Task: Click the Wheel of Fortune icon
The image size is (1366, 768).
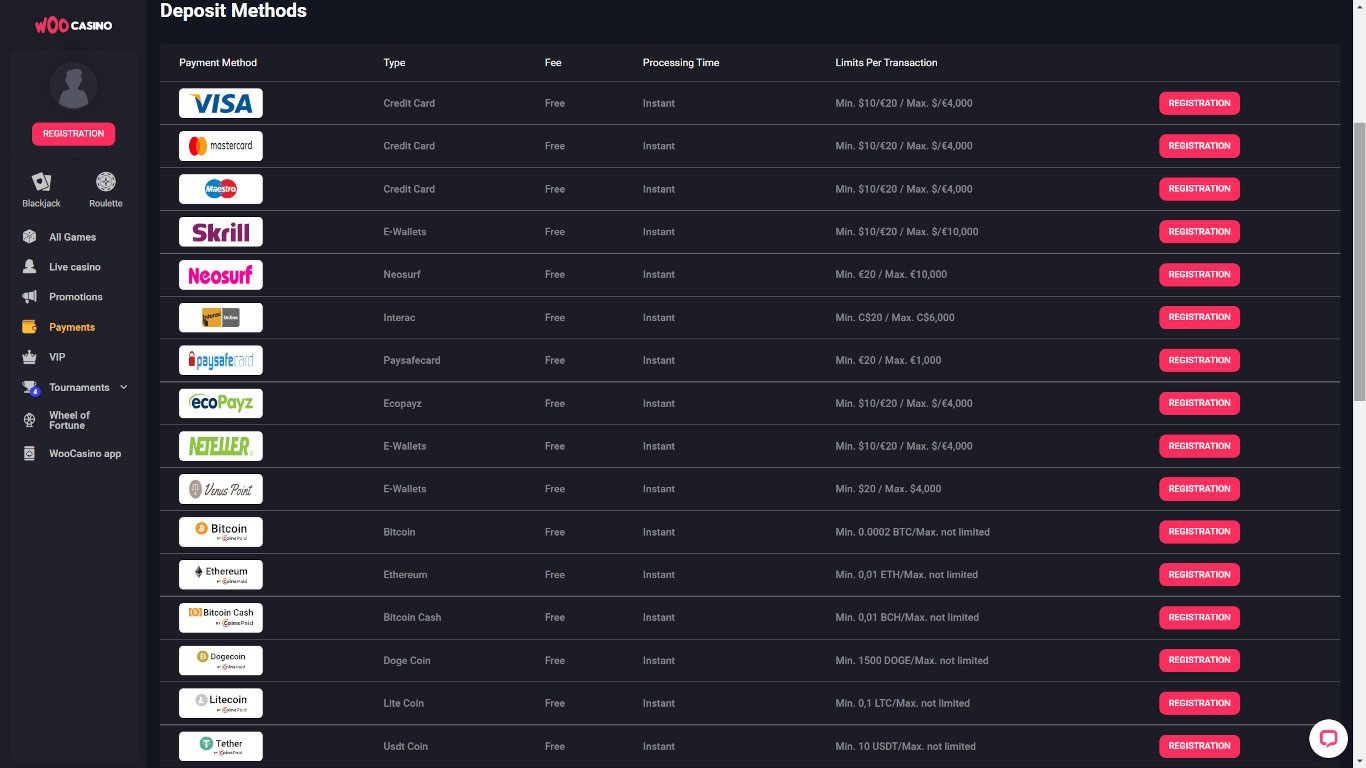Action: [x=30, y=420]
